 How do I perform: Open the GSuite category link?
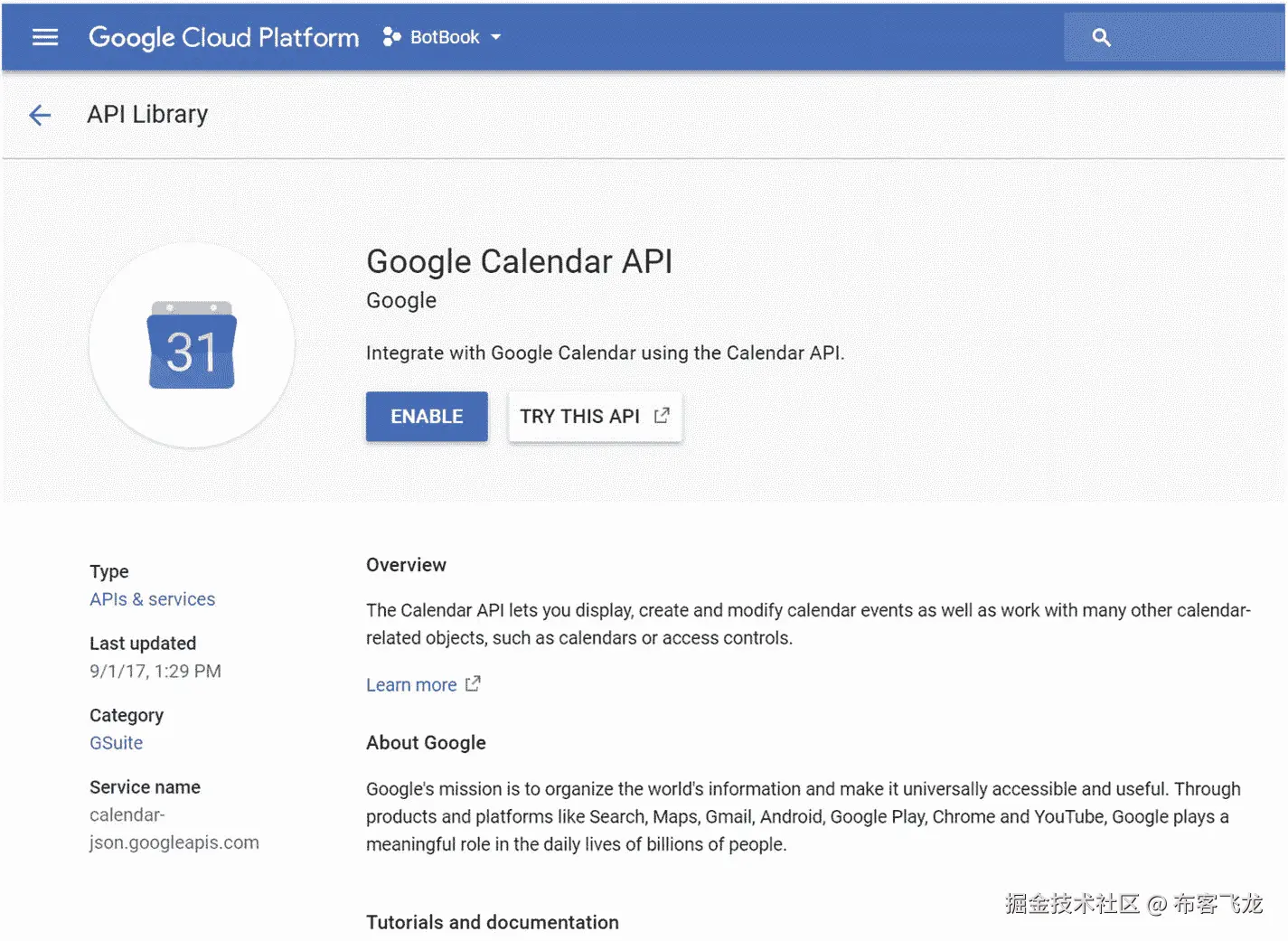coord(116,743)
